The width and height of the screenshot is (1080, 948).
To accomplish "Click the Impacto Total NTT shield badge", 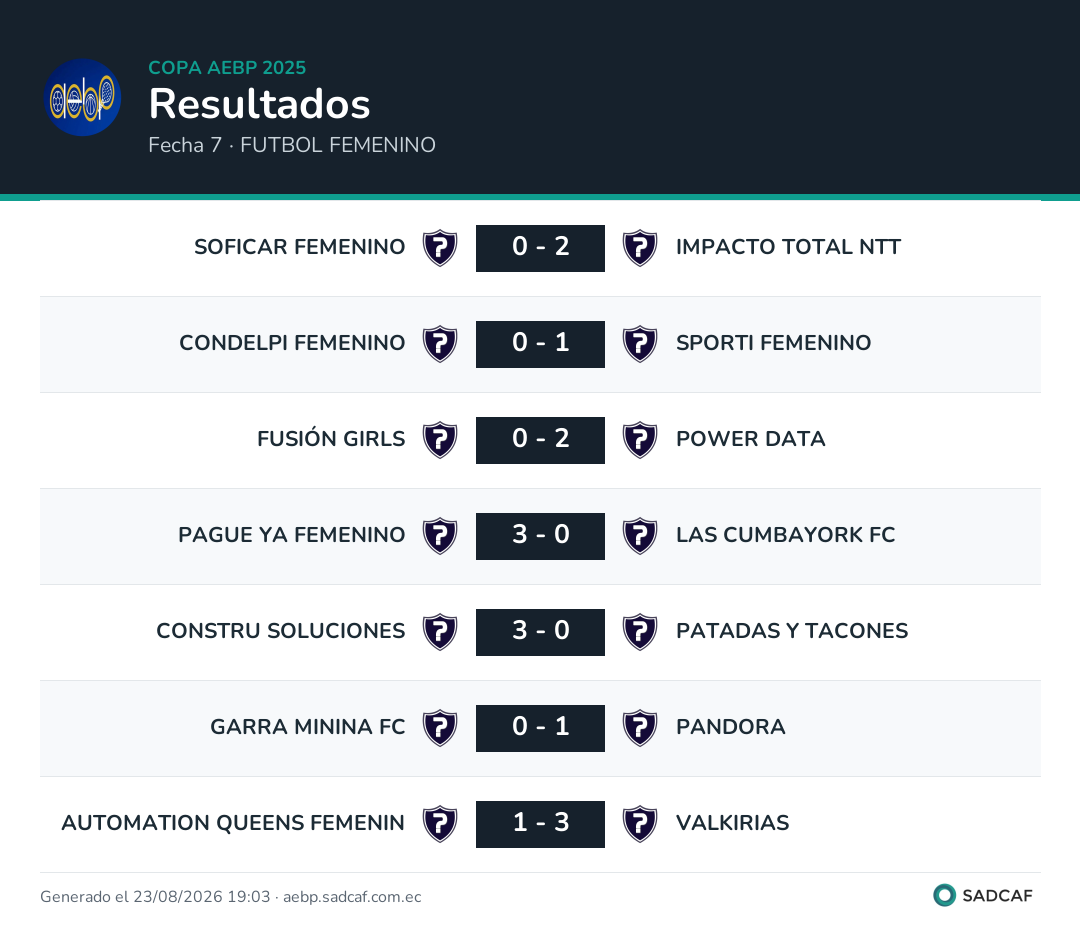I will pos(640,248).
